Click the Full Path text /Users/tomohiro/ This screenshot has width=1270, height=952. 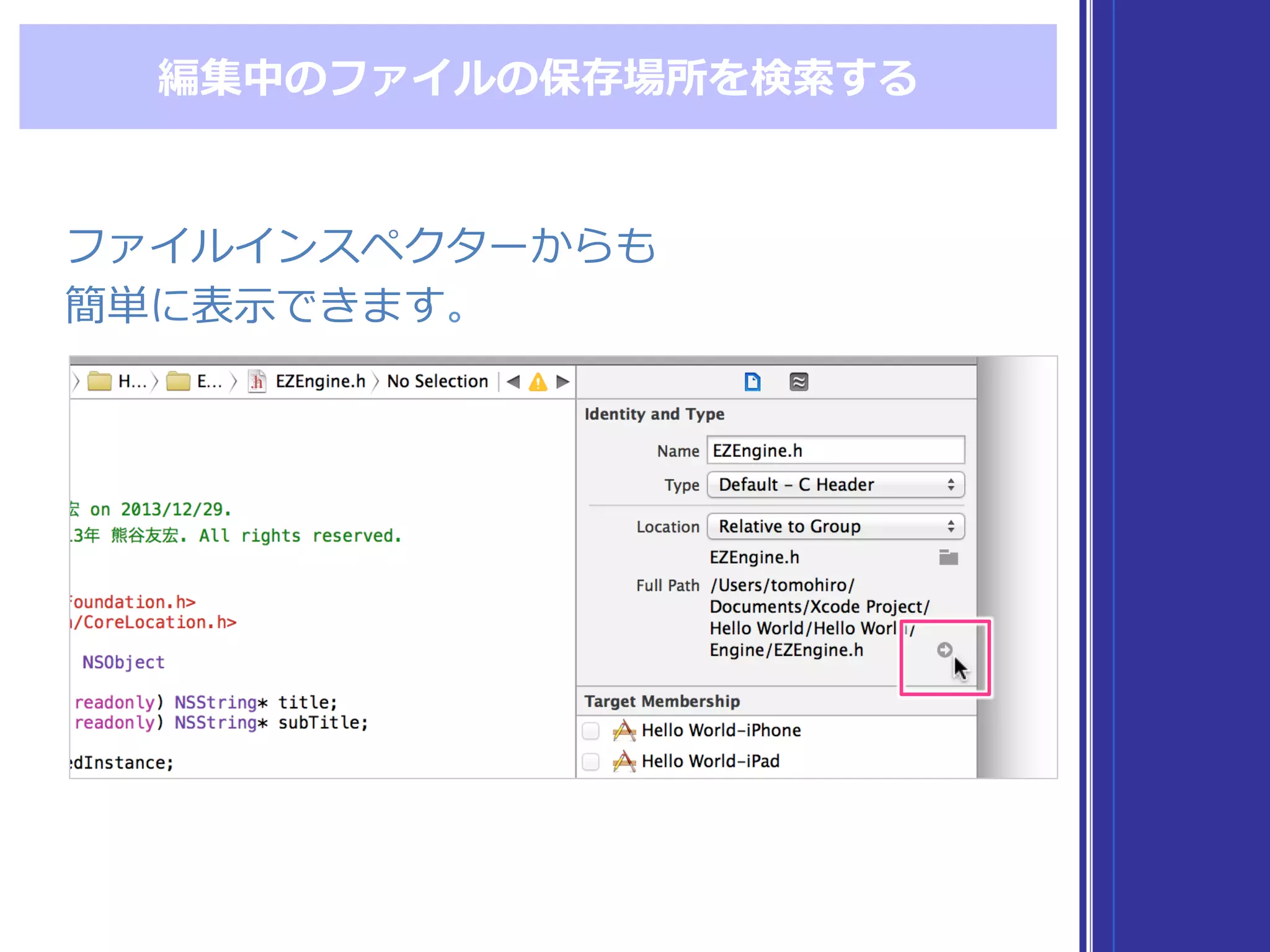coord(782,585)
